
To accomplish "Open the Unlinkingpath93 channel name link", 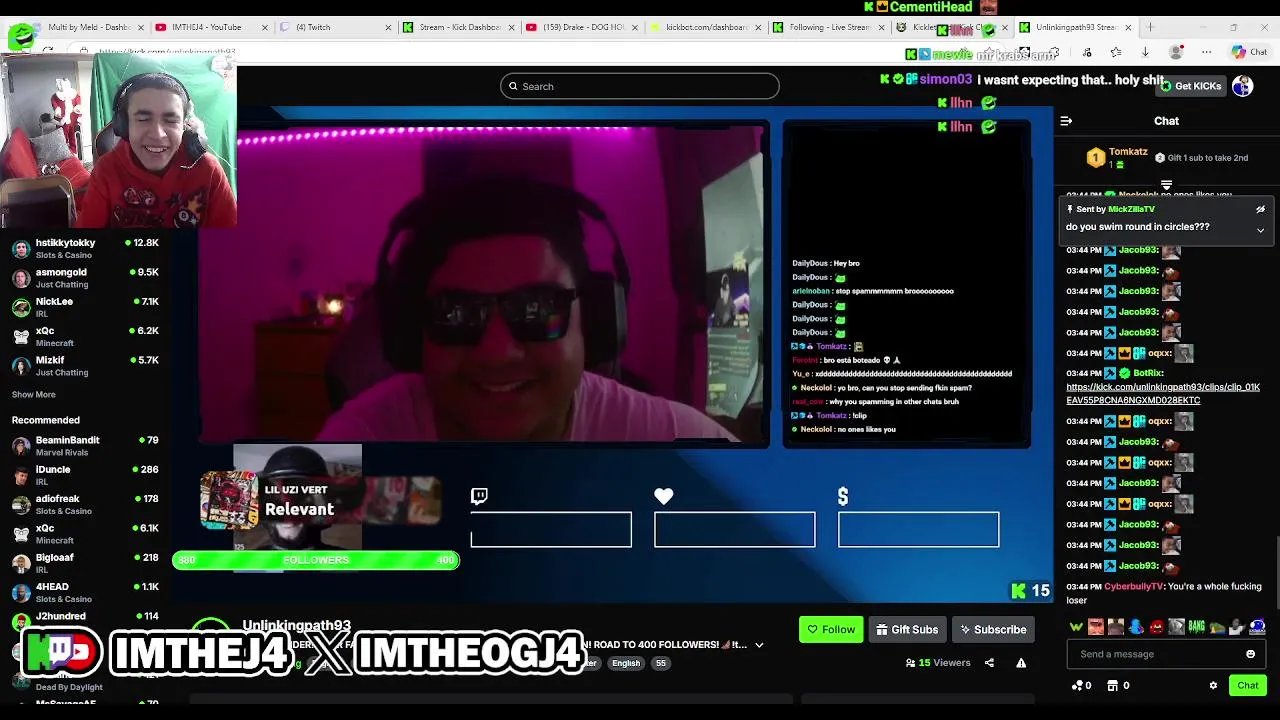I will point(296,625).
